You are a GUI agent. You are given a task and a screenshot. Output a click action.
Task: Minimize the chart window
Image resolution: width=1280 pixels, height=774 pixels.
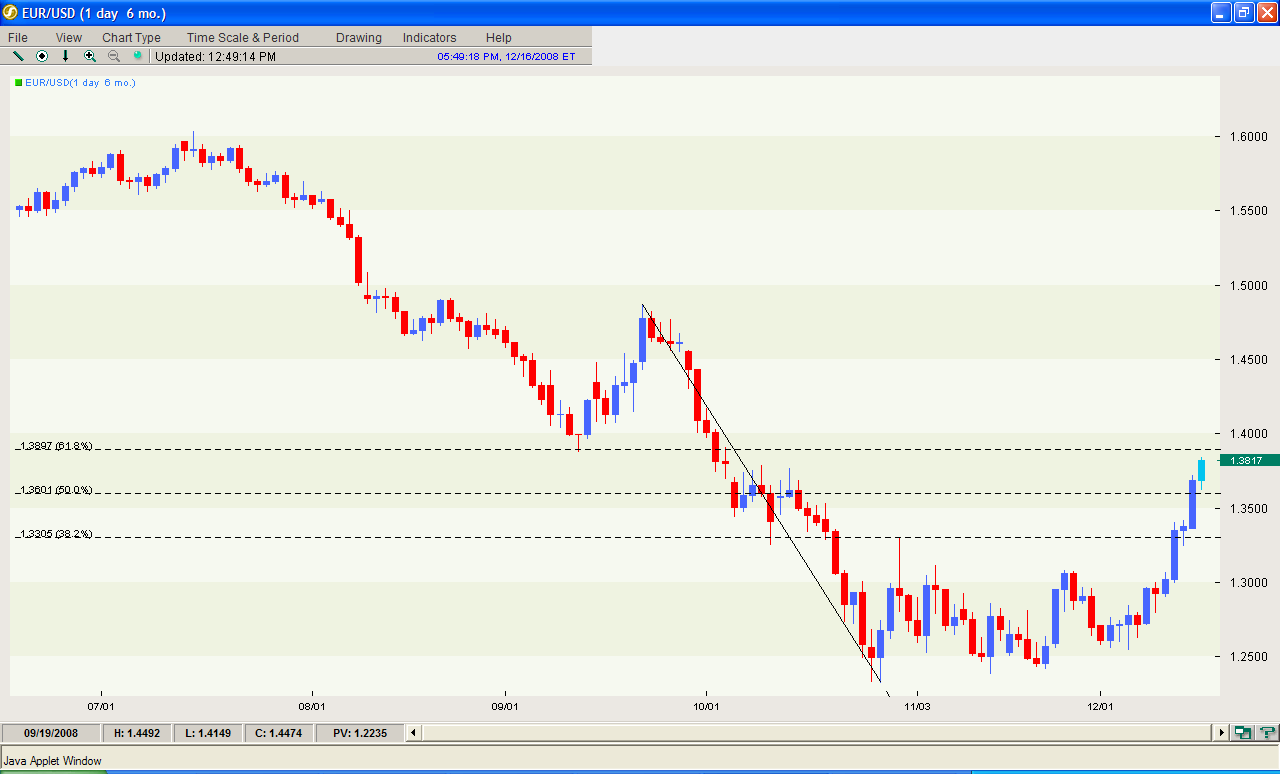(x=1222, y=13)
